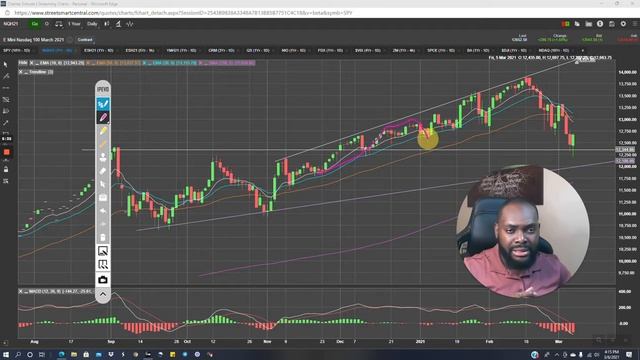Select the horizontal line tool in sidebar

pyautogui.click(x=6, y=88)
